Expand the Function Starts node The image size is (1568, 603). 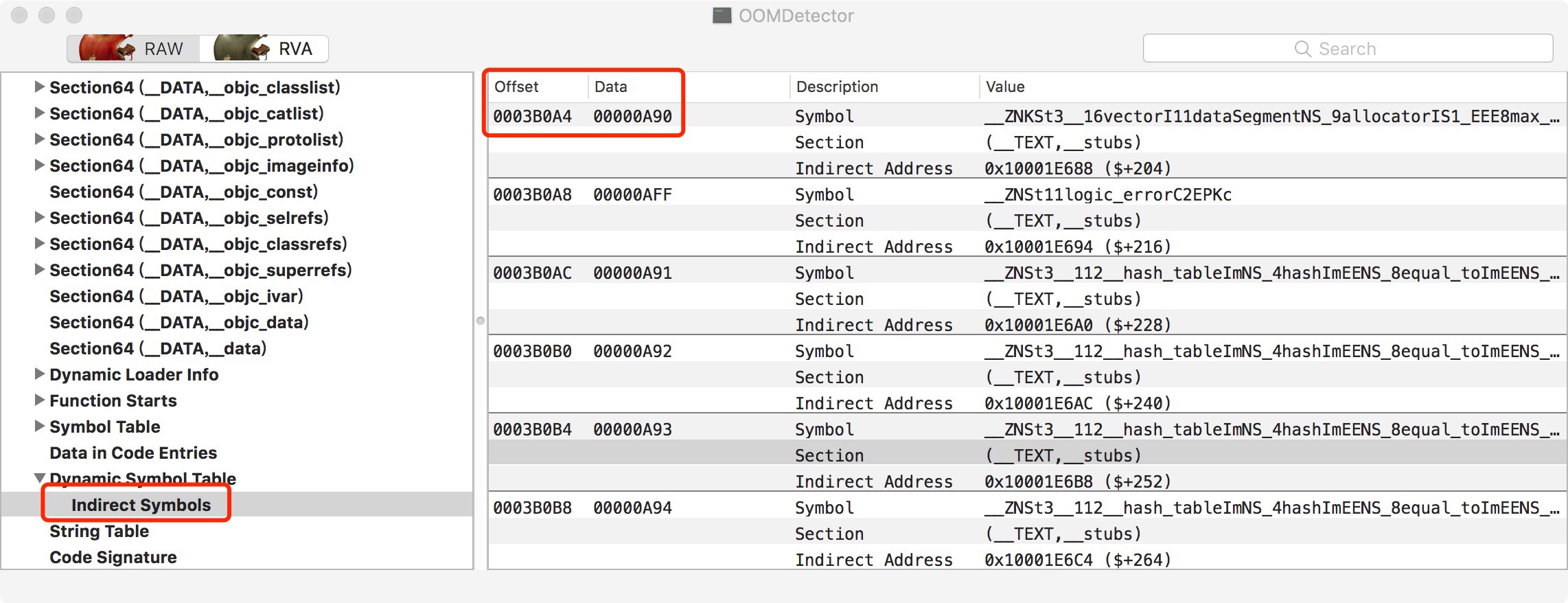click(x=40, y=400)
